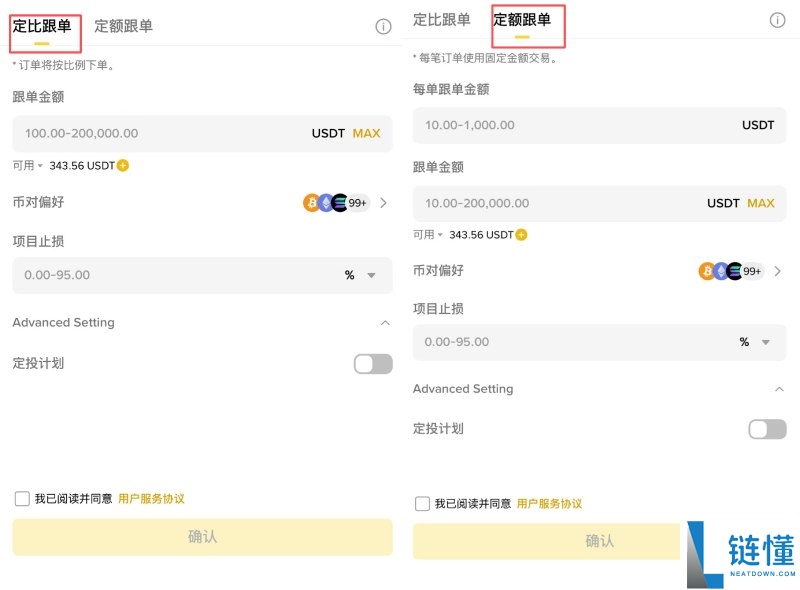This screenshot has height=590, width=800.
Task: Open the info icon on the right panel
Action: [x=778, y=20]
